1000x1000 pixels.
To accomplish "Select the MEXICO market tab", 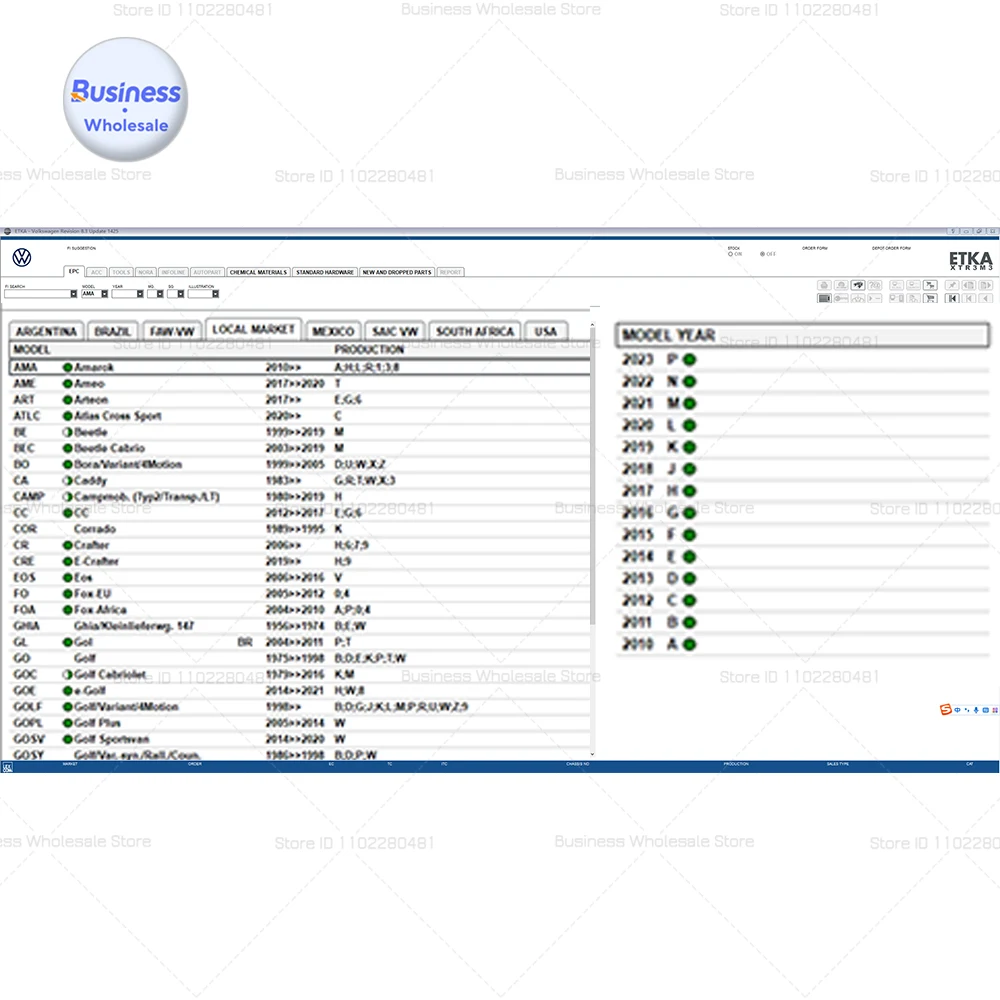I will 333,332.
